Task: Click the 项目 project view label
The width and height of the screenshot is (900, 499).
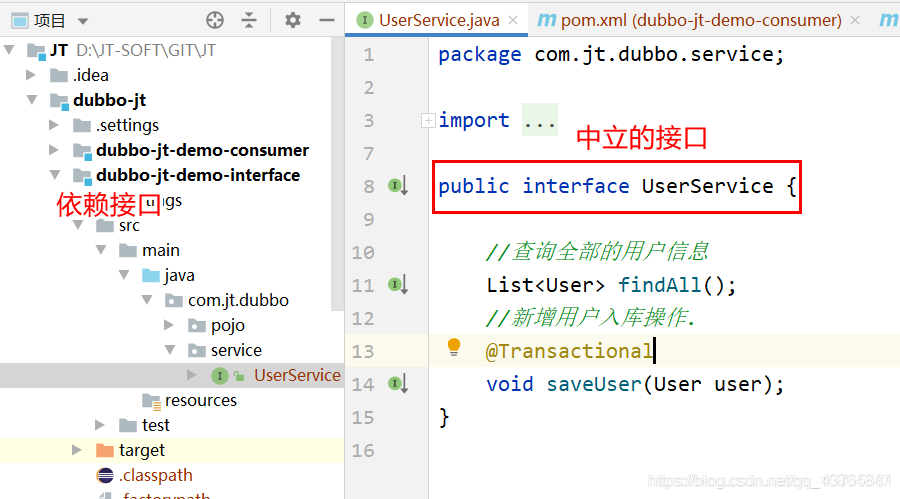Action: pyautogui.click(x=49, y=21)
